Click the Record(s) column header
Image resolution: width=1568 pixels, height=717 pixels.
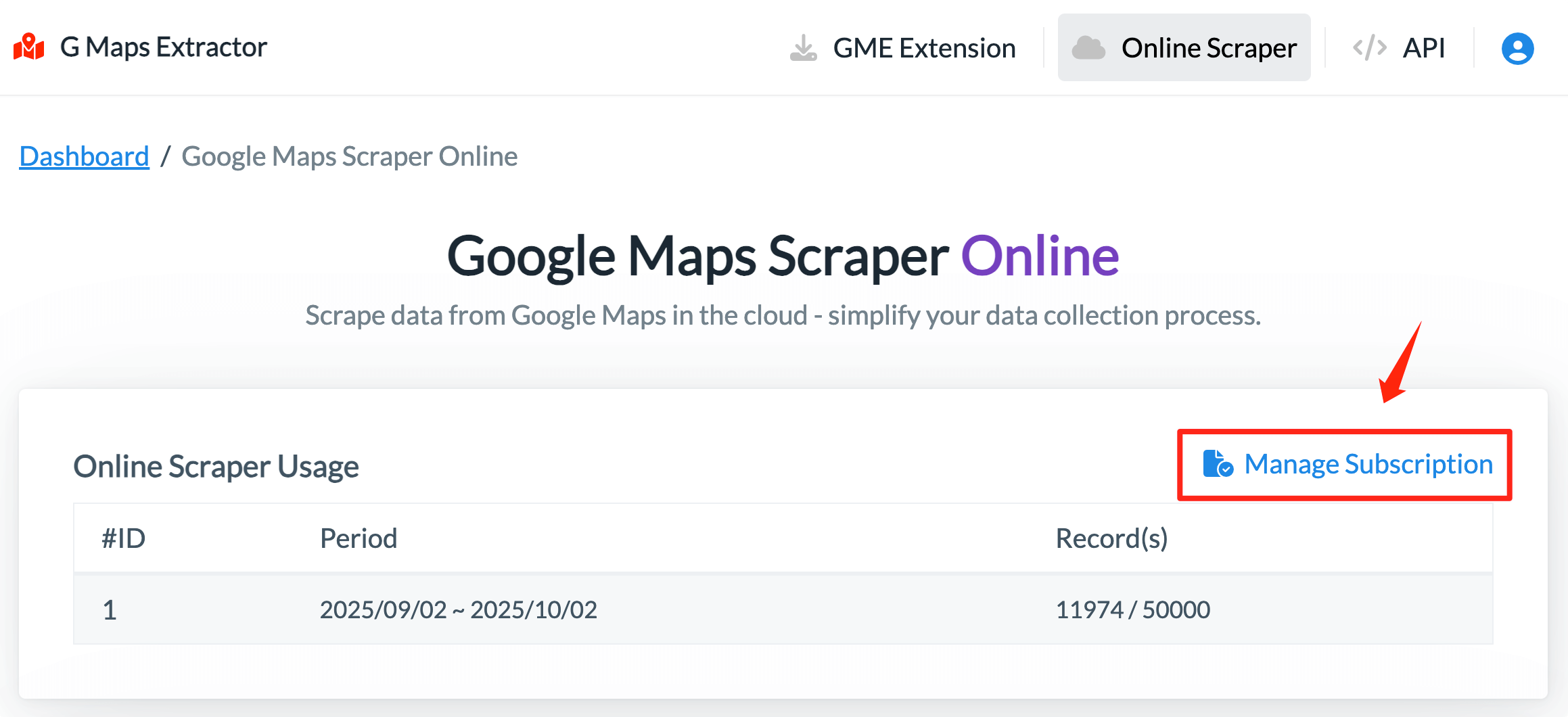(x=1112, y=538)
